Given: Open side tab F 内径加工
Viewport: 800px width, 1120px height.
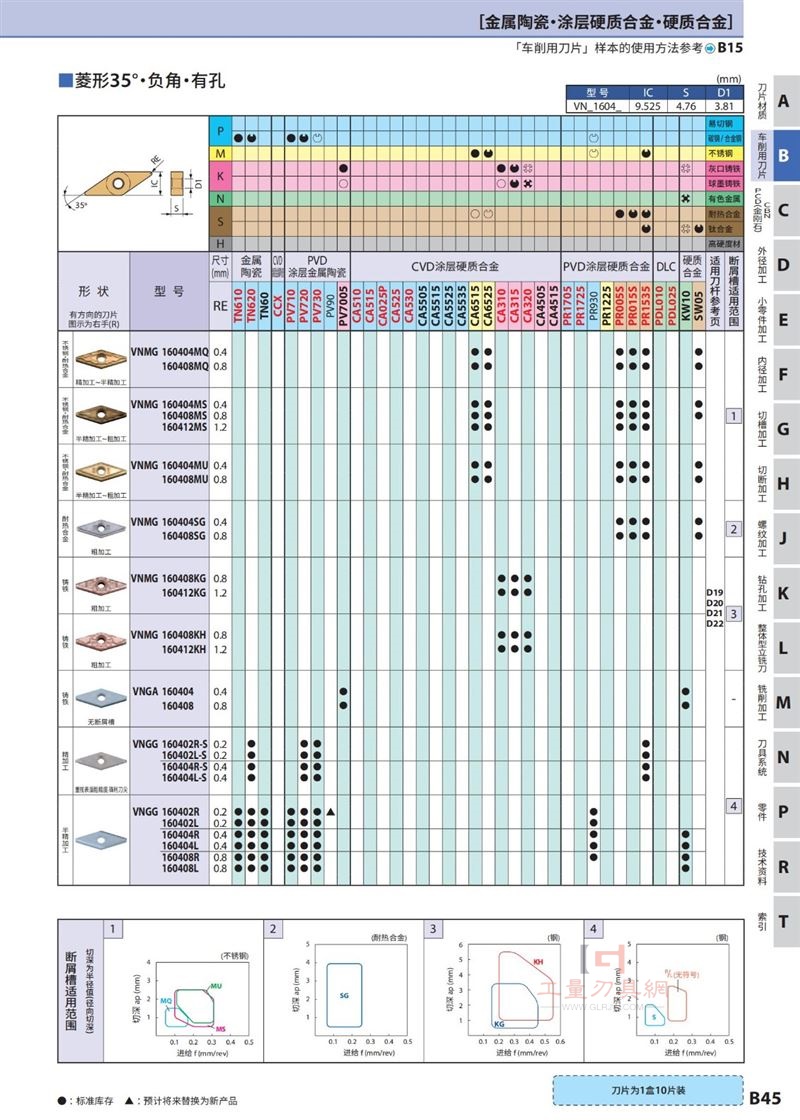Looking at the screenshot, I should (x=775, y=374).
